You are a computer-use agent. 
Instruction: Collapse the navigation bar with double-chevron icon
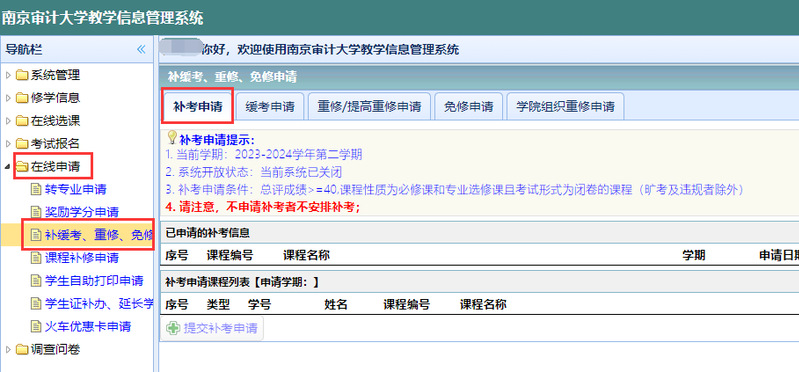click(141, 49)
